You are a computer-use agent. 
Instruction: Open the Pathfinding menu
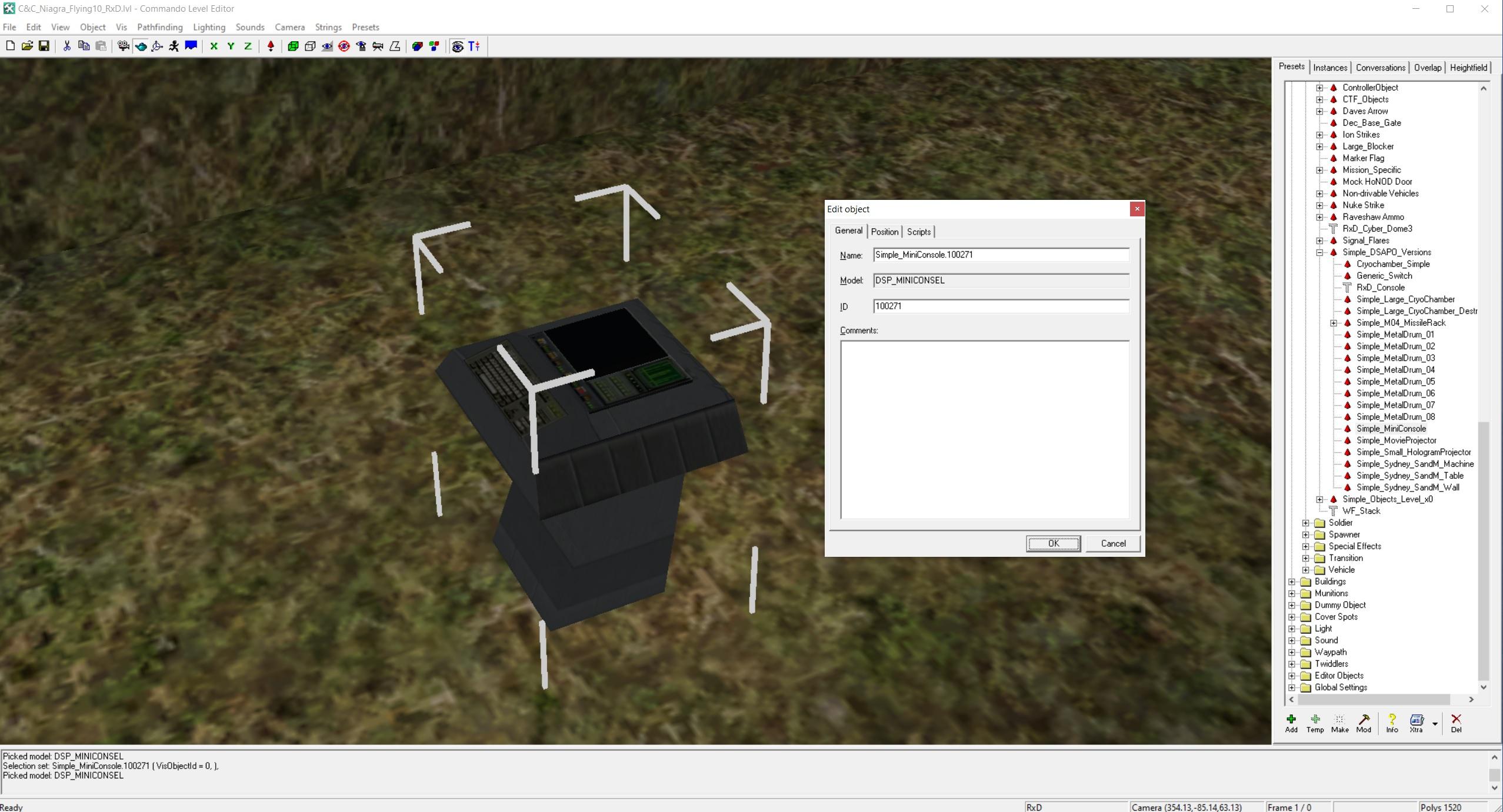pyautogui.click(x=159, y=27)
